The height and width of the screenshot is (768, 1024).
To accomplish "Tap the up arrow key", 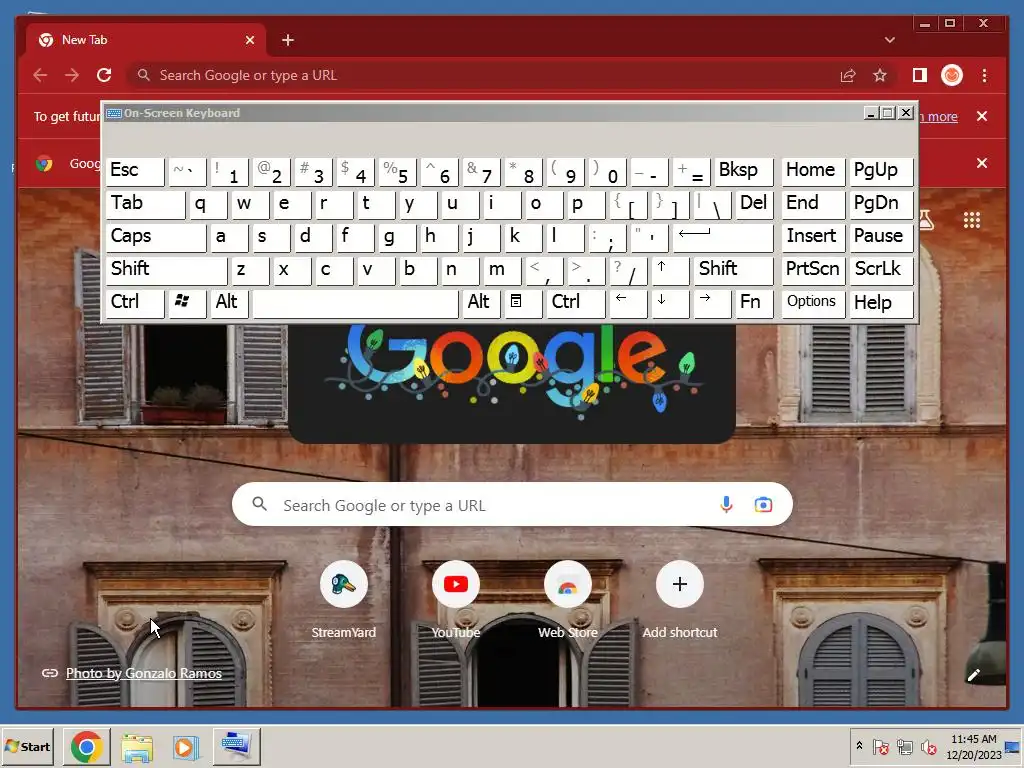I will click(x=670, y=270).
